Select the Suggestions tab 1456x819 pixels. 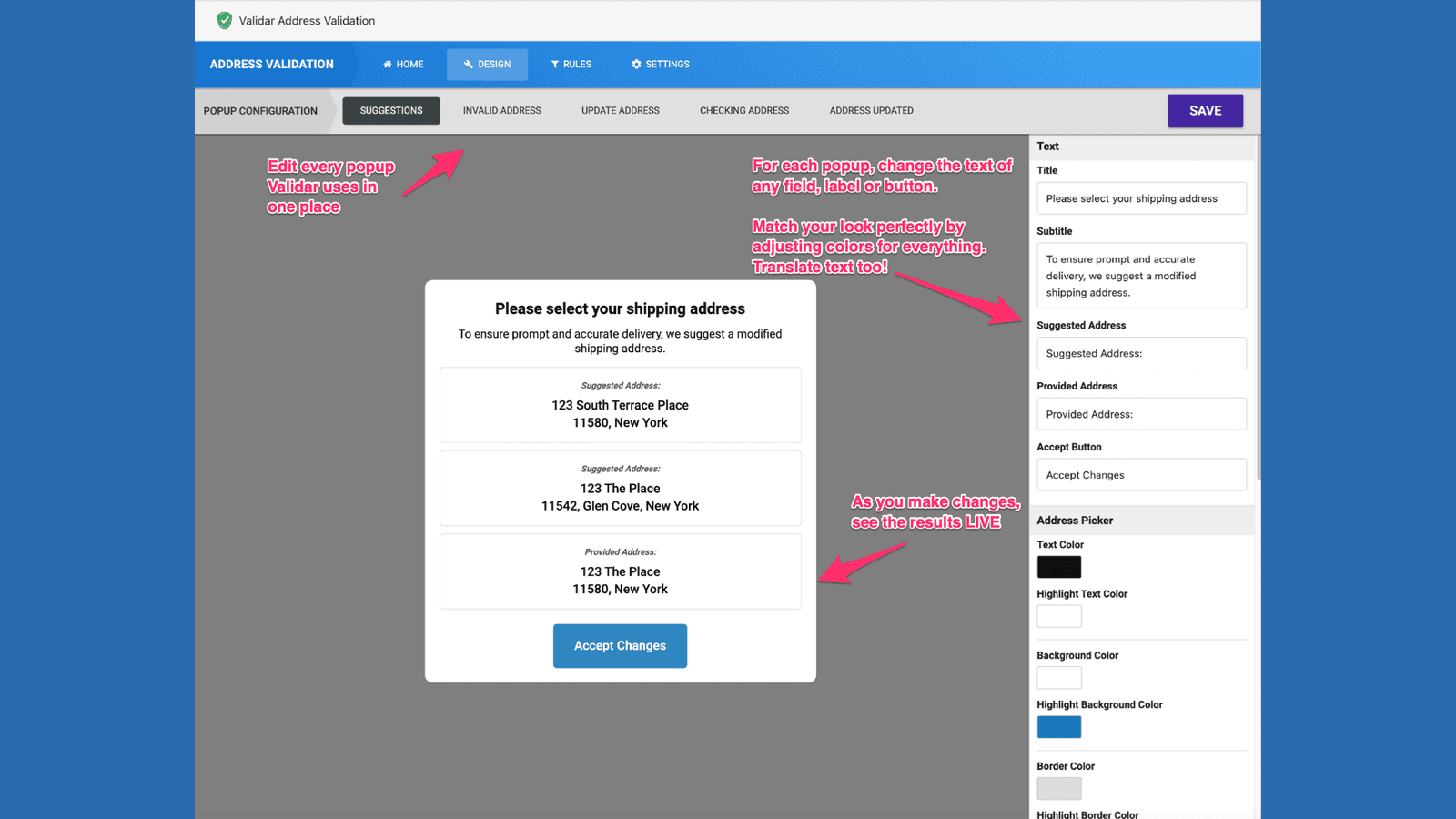point(391,110)
